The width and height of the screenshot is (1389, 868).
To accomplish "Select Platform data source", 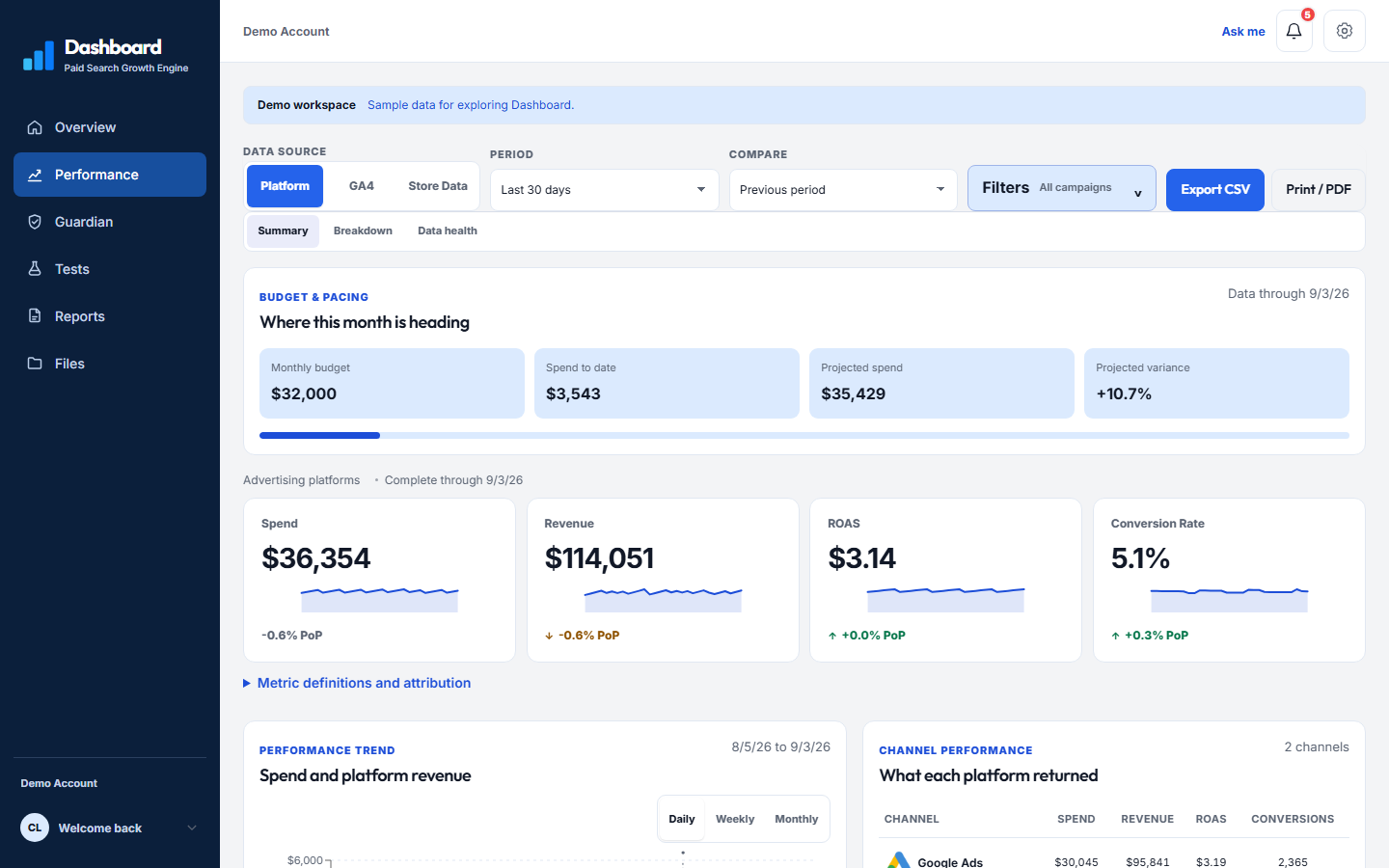I will click(285, 186).
